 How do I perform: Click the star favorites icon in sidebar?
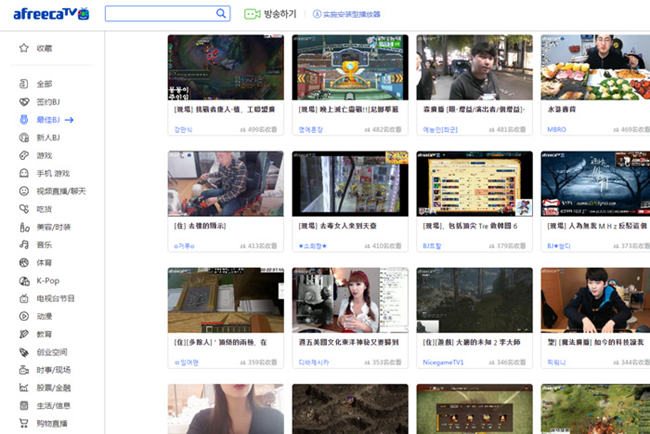[24, 48]
